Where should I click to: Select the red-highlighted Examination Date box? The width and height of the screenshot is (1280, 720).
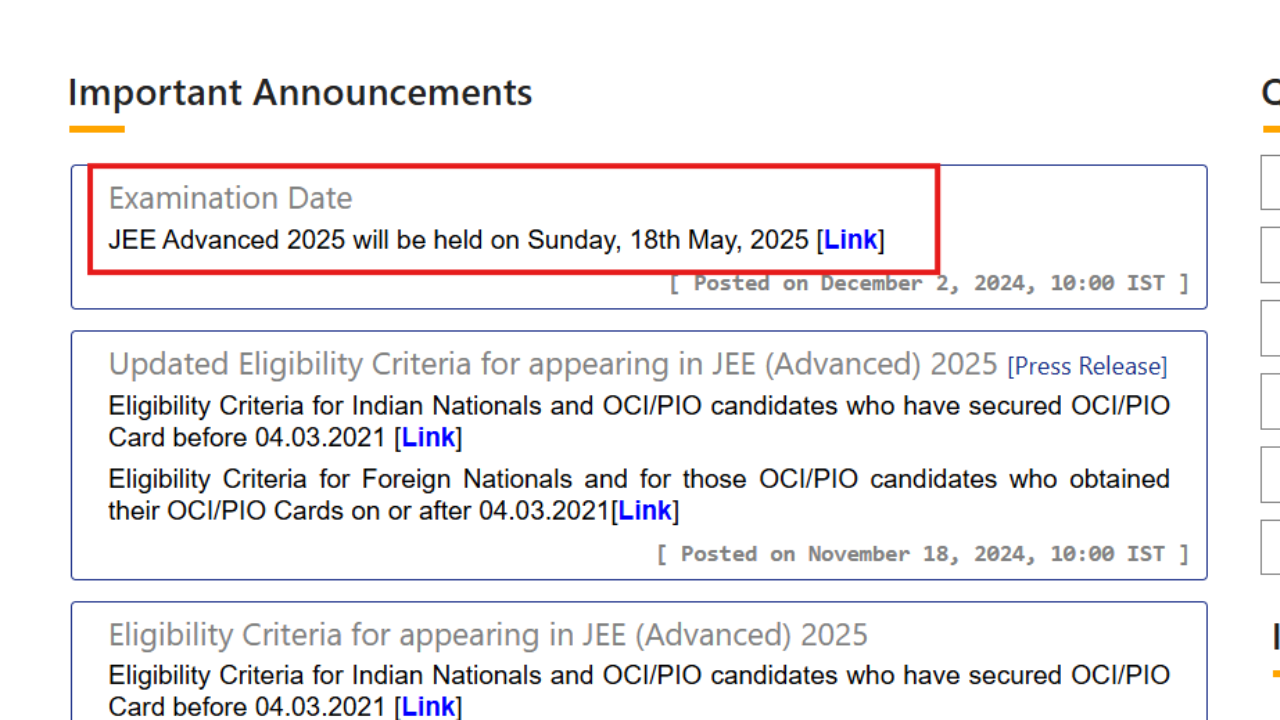click(x=514, y=218)
